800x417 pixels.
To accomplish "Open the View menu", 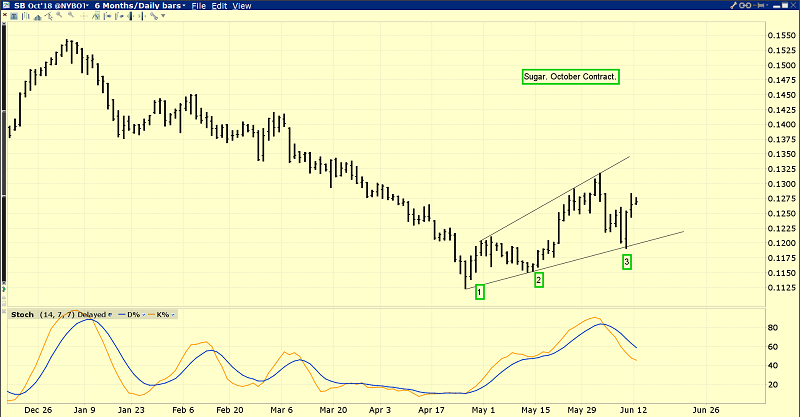I will pyautogui.click(x=242, y=6).
